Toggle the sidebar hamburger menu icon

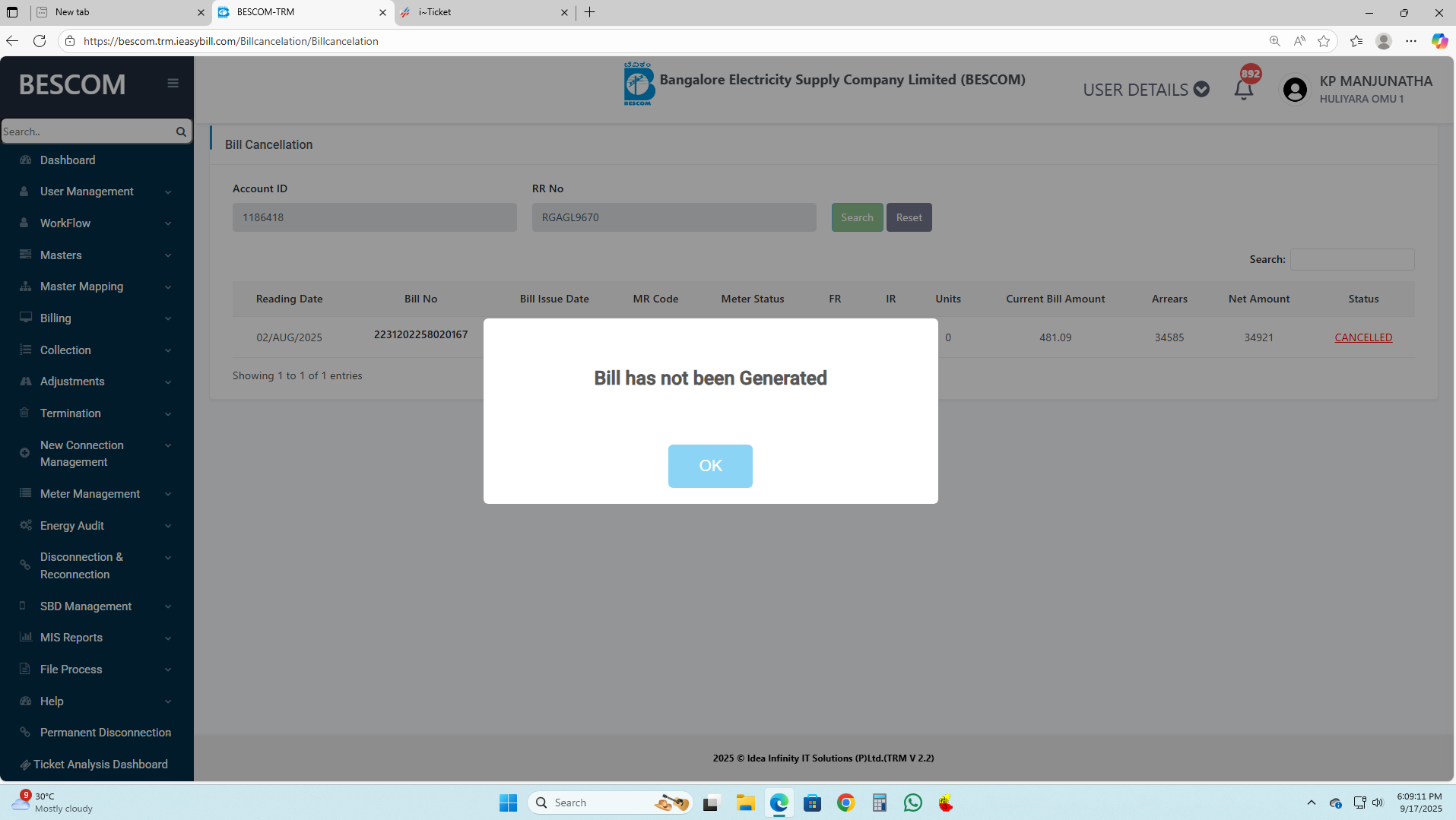[173, 84]
